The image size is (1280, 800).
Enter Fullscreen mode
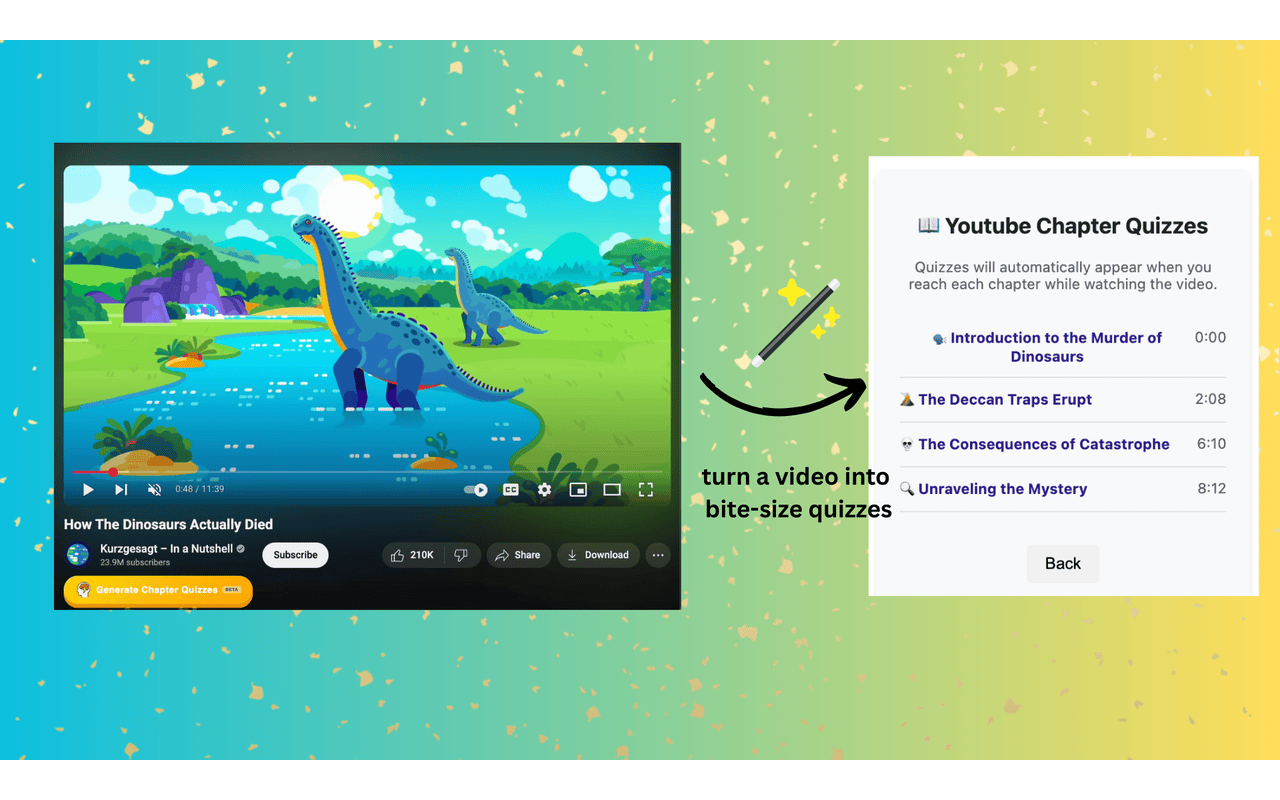645,489
